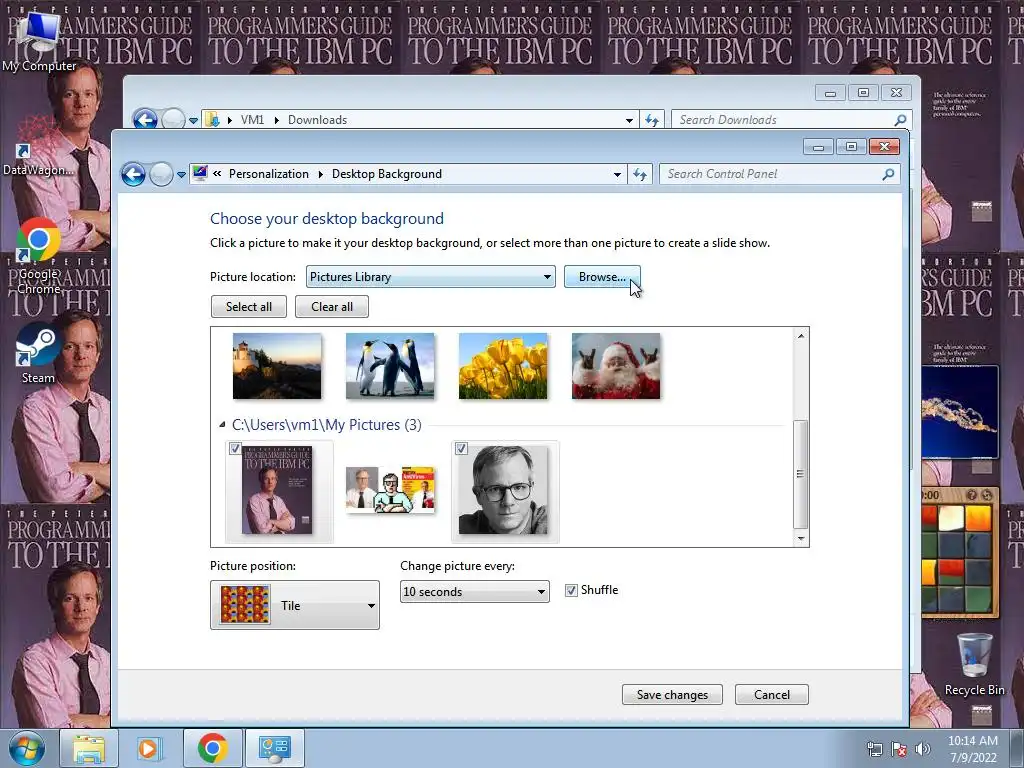Click the Search Control Panel field

pos(771,174)
